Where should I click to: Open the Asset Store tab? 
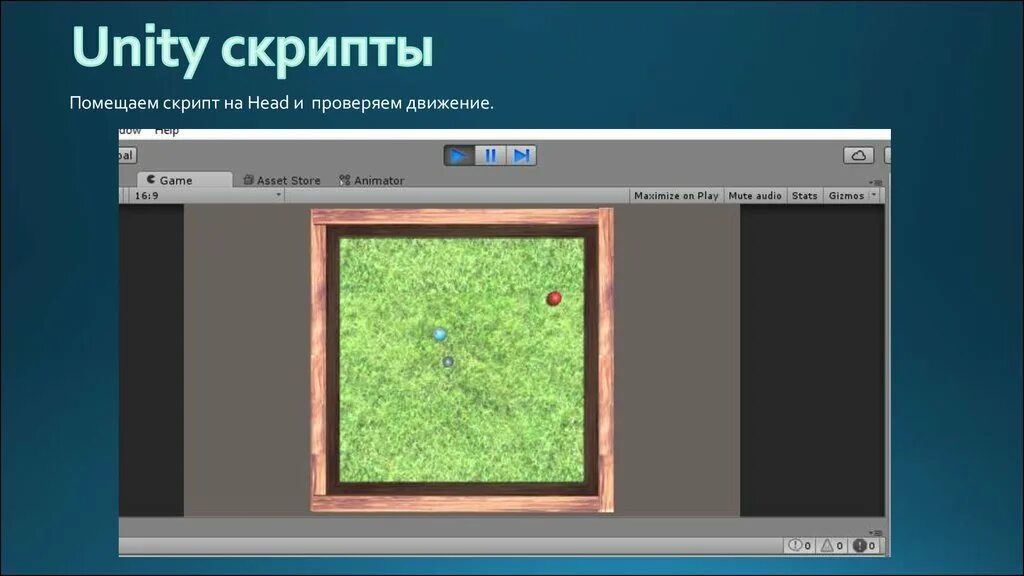(x=282, y=180)
